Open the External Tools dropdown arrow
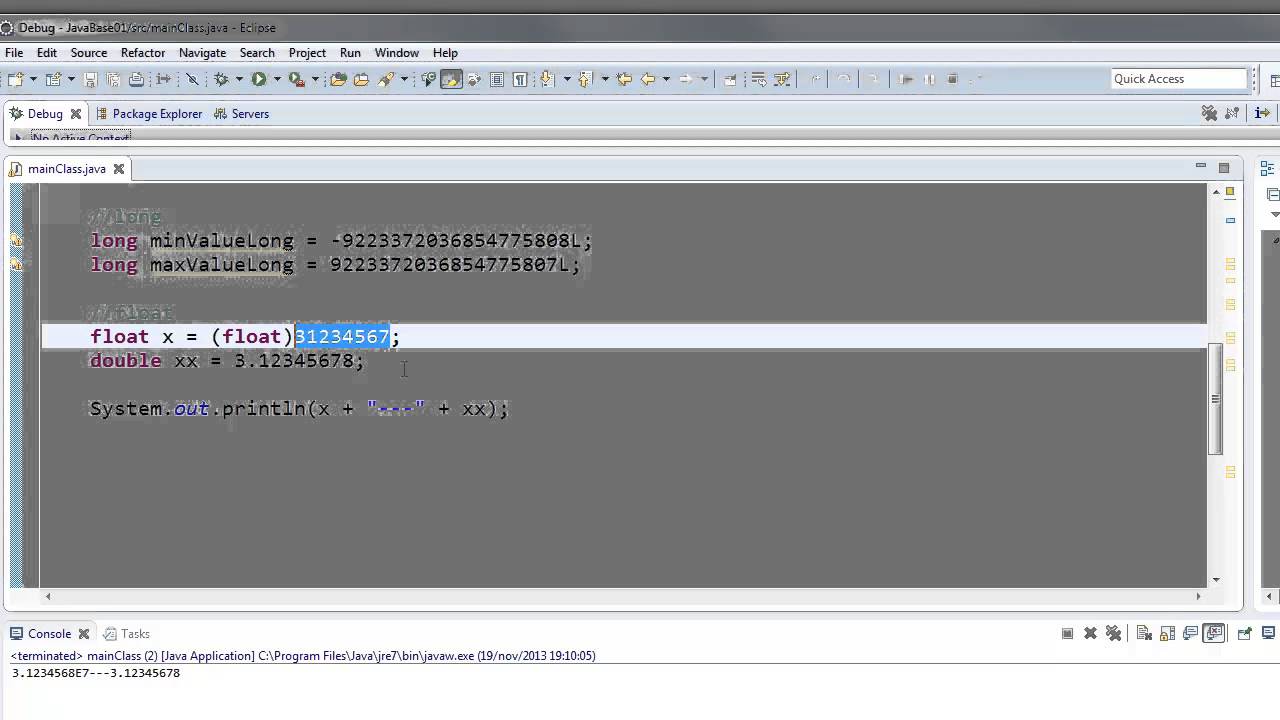1280x720 pixels. pos(315,79)
